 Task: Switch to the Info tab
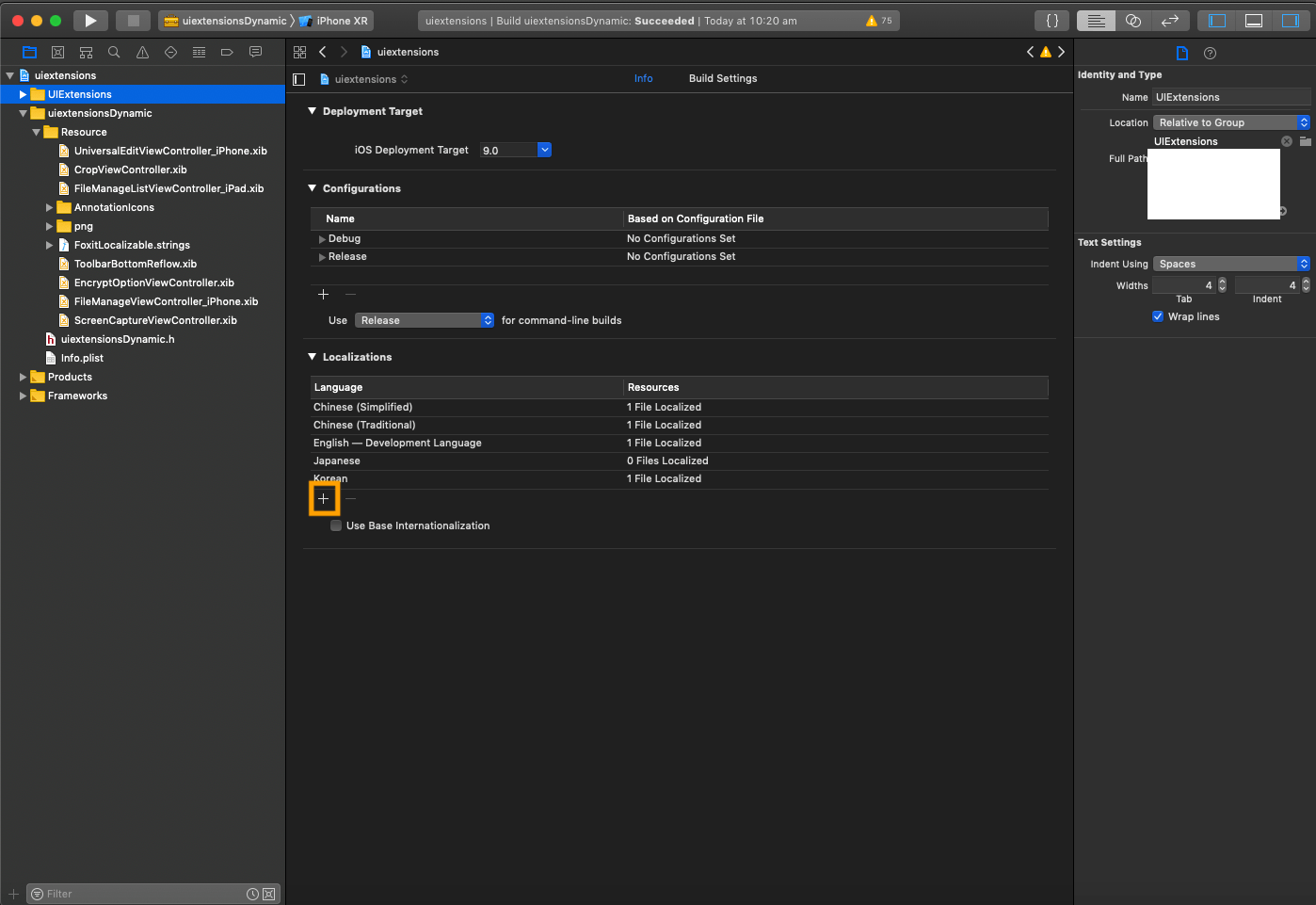tap(643, 79)
